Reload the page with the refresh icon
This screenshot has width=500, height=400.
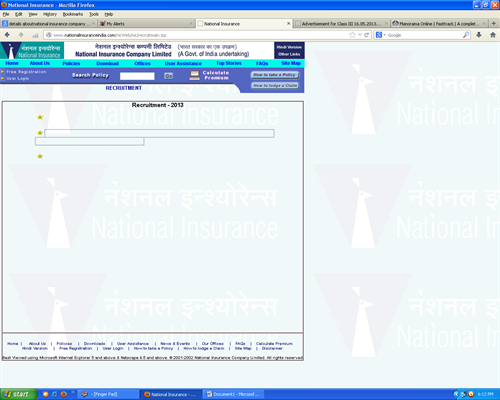(367, 35)
